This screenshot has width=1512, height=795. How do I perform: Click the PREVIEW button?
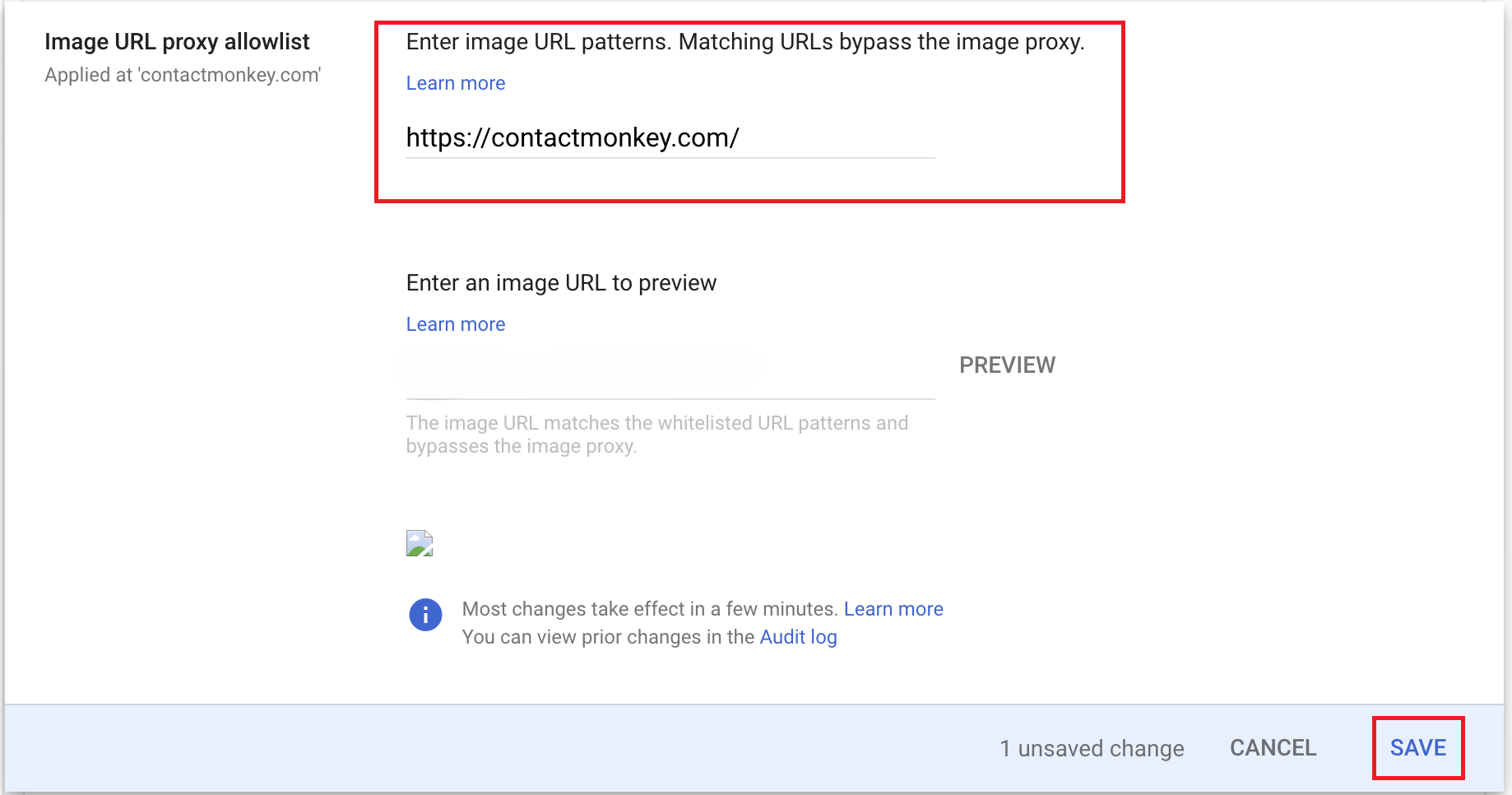[1007, 365]
